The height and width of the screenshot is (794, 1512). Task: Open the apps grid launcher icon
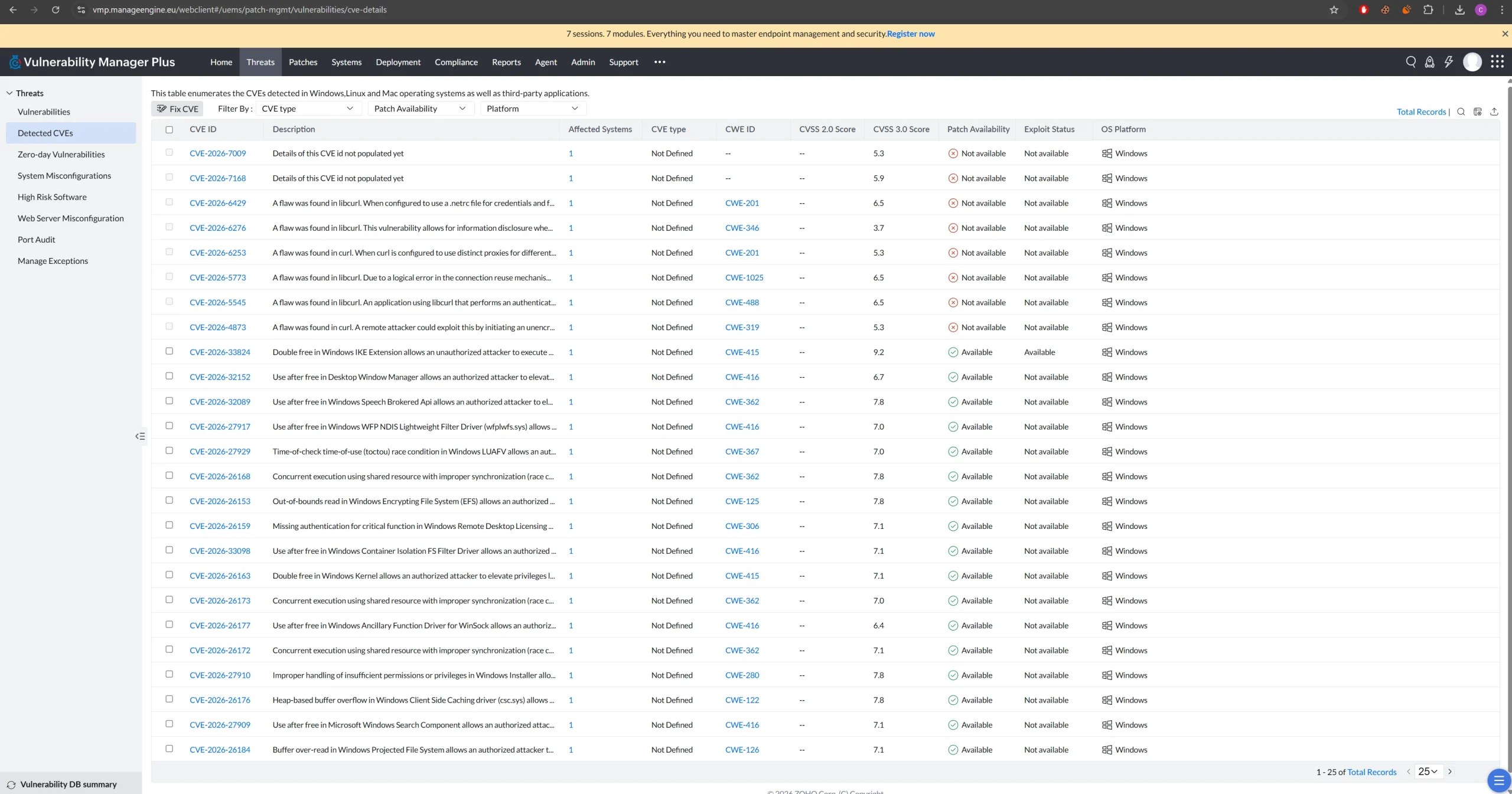[1497, 62]
